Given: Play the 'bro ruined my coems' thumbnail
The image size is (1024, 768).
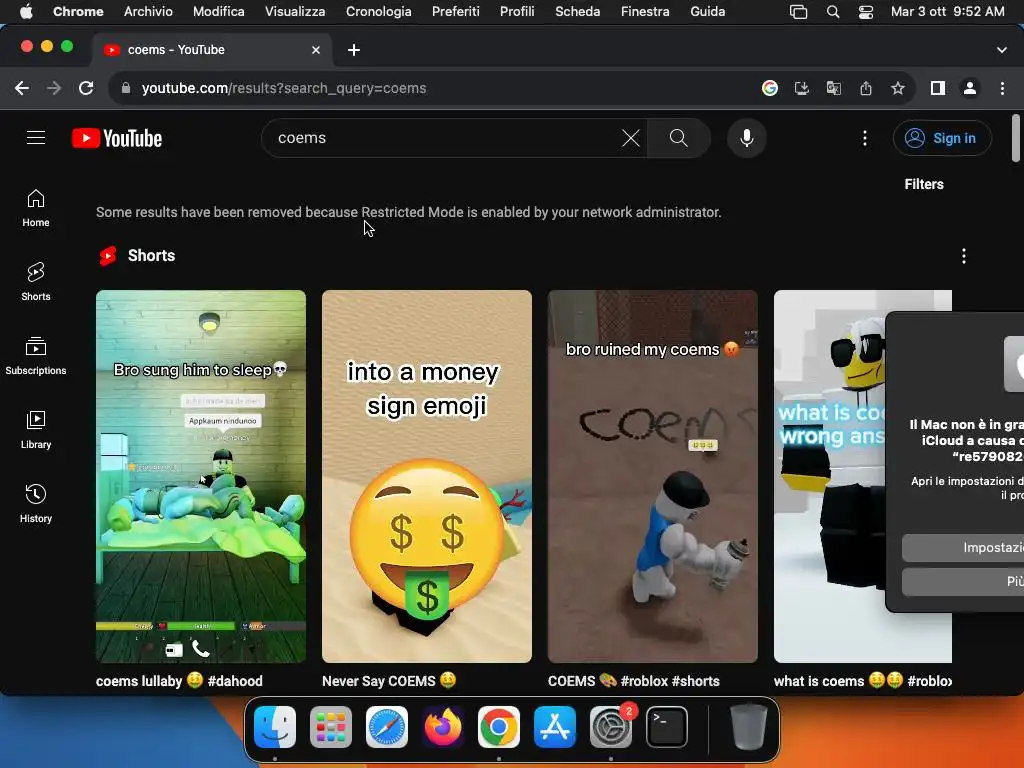Looking at the screenshot, I should pos(652,476).
